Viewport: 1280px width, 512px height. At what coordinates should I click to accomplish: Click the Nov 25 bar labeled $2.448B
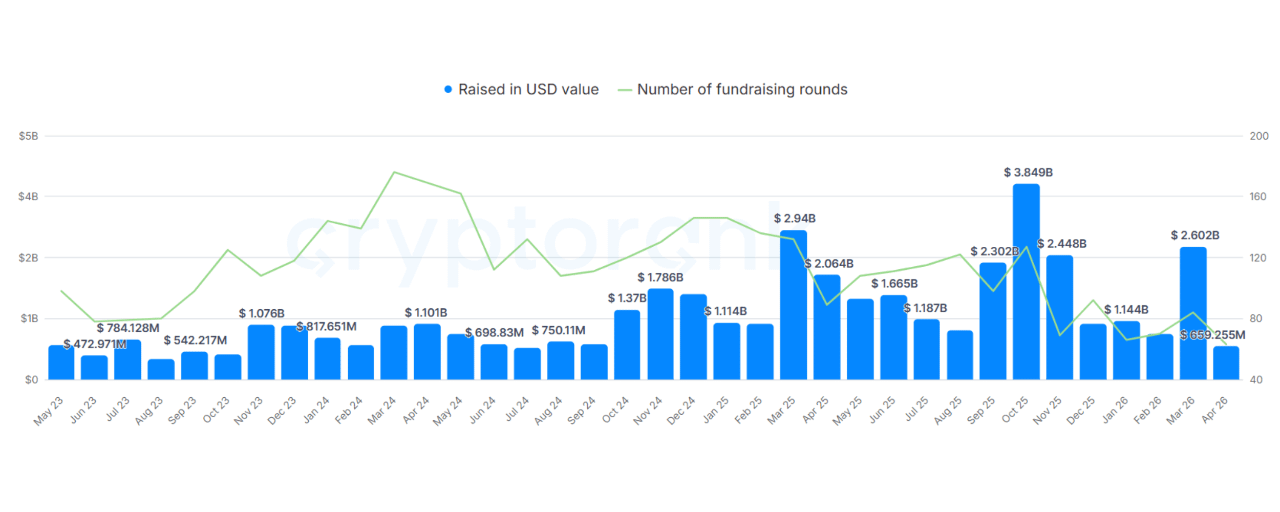pos(1060,318)
